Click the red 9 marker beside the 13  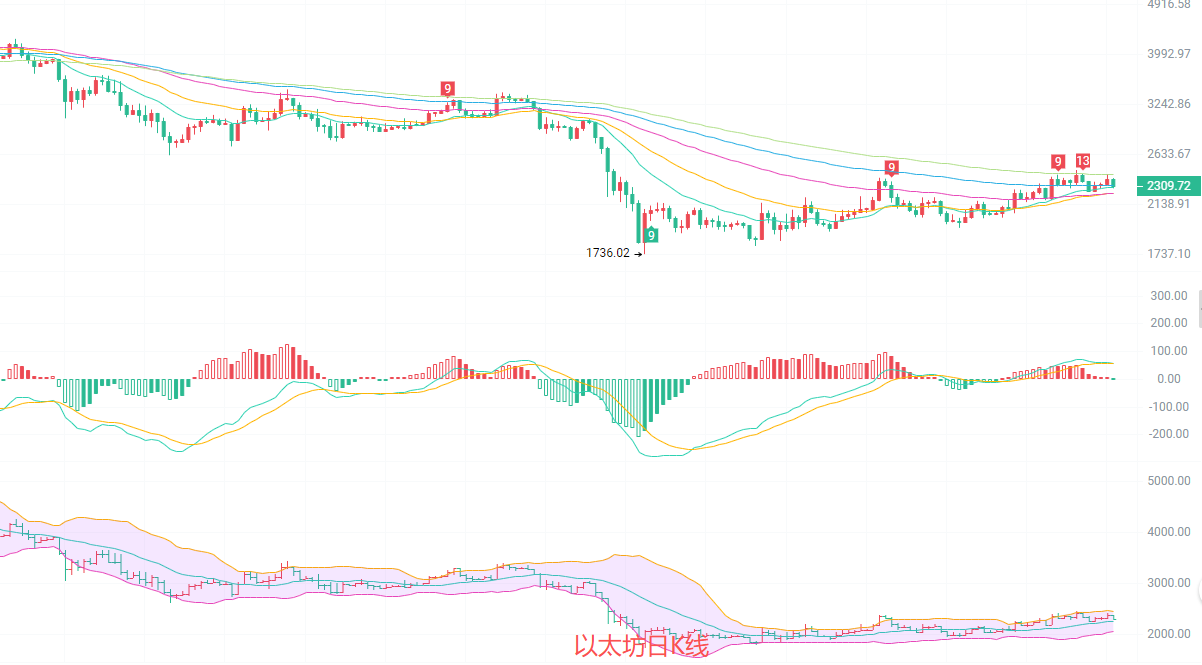pos(1057,162)
